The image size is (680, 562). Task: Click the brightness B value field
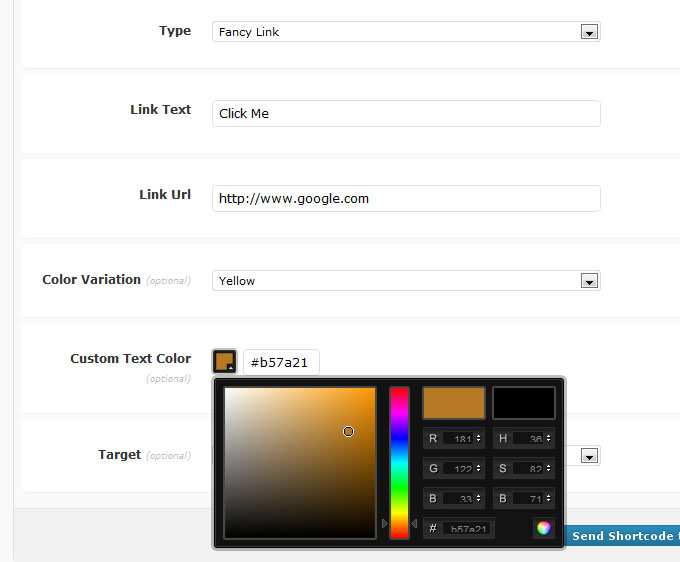[530, 498]
